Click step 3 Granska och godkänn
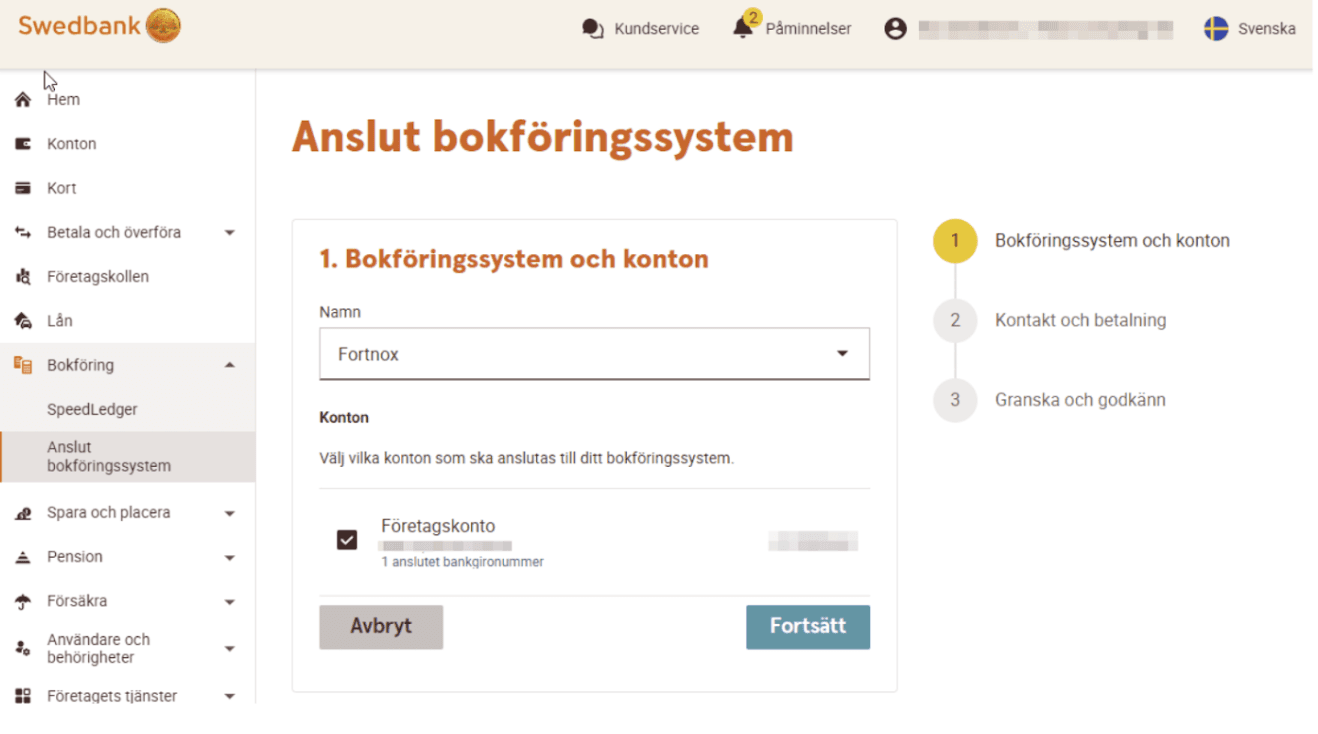The width and height of the screenshot is (1318, 734). click(x=1080, y=400)
